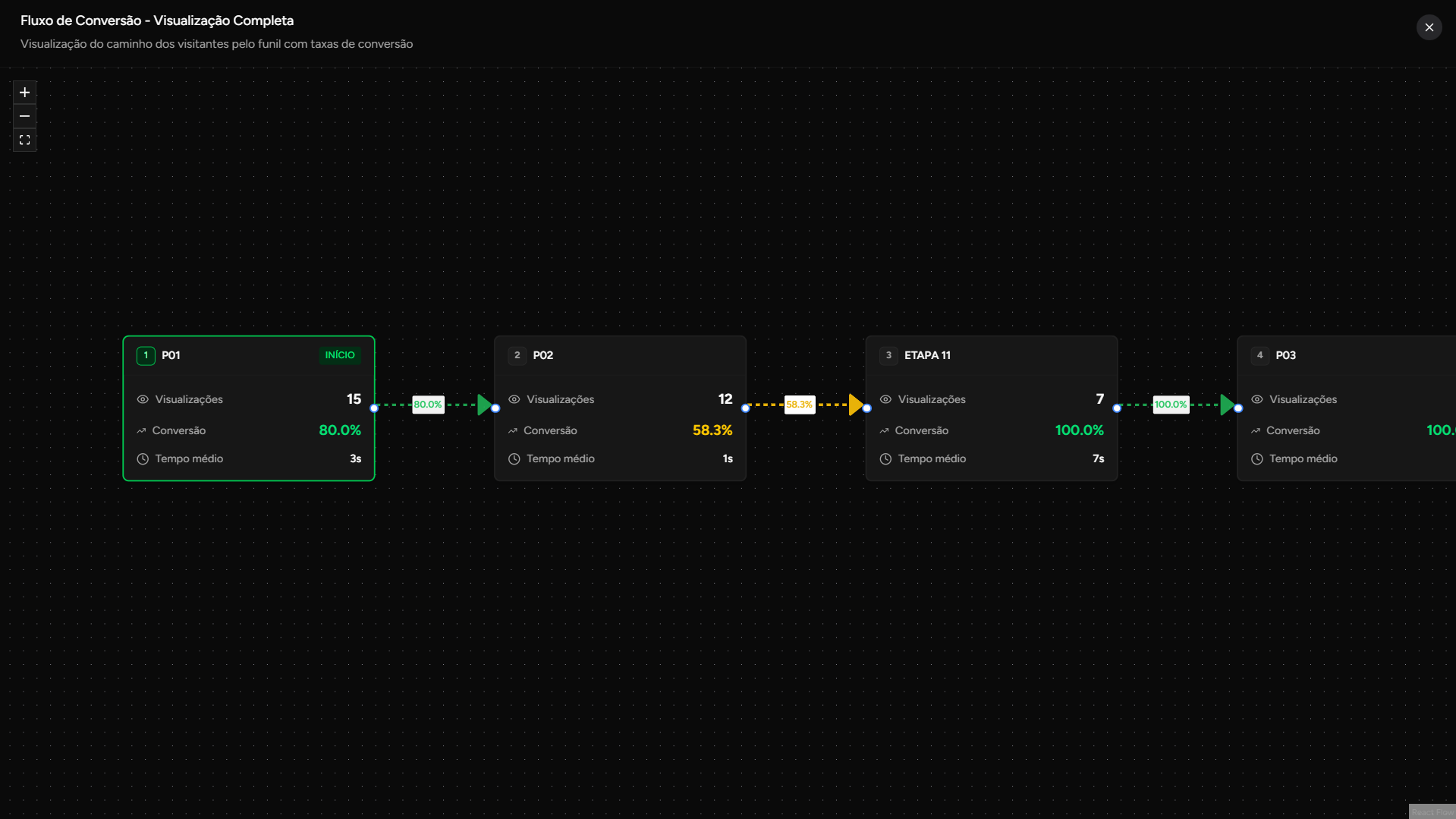
Task: Click the clock icon on ETAPA 11 card
Action: tap(885, 458)
